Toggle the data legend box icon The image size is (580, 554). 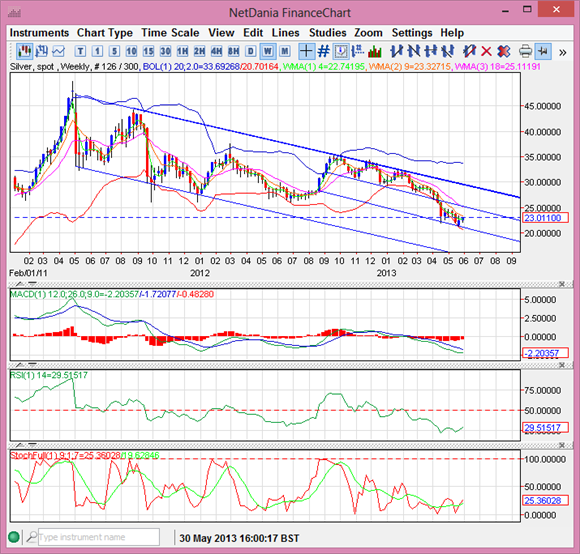pos(341,51)
